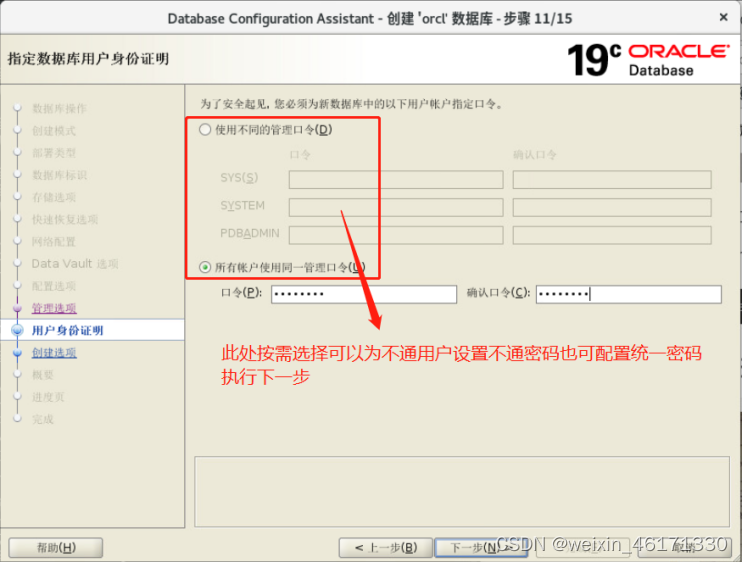This screenshot has width=743, height=563.
Task: Click the 数据库标识 step label
Action: [59, 175]
